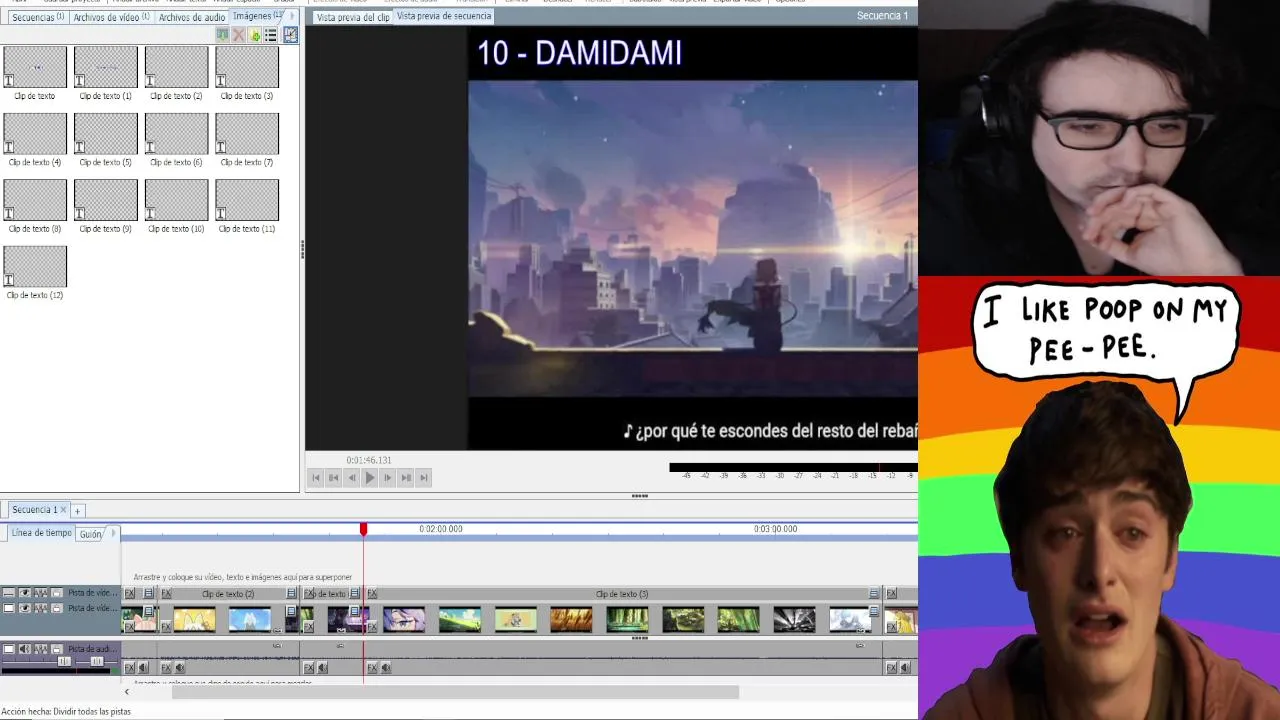Screen dimensions: 1280x720
Task: Select Clip de texto (3) thumbnail
Action: click(x=247, y=66)
